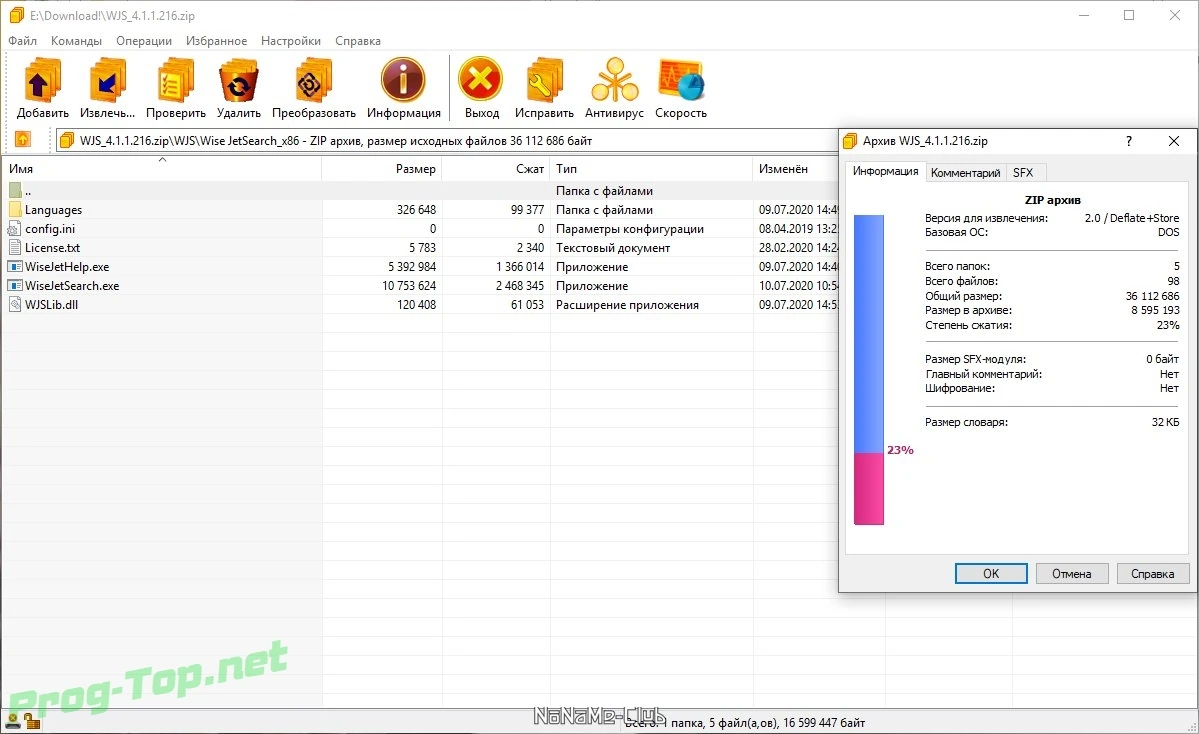Image resolution: width=1199 pixels, height=734 pixels.
Task: Click the archive path address field
Action: click(x=447, y=141)
